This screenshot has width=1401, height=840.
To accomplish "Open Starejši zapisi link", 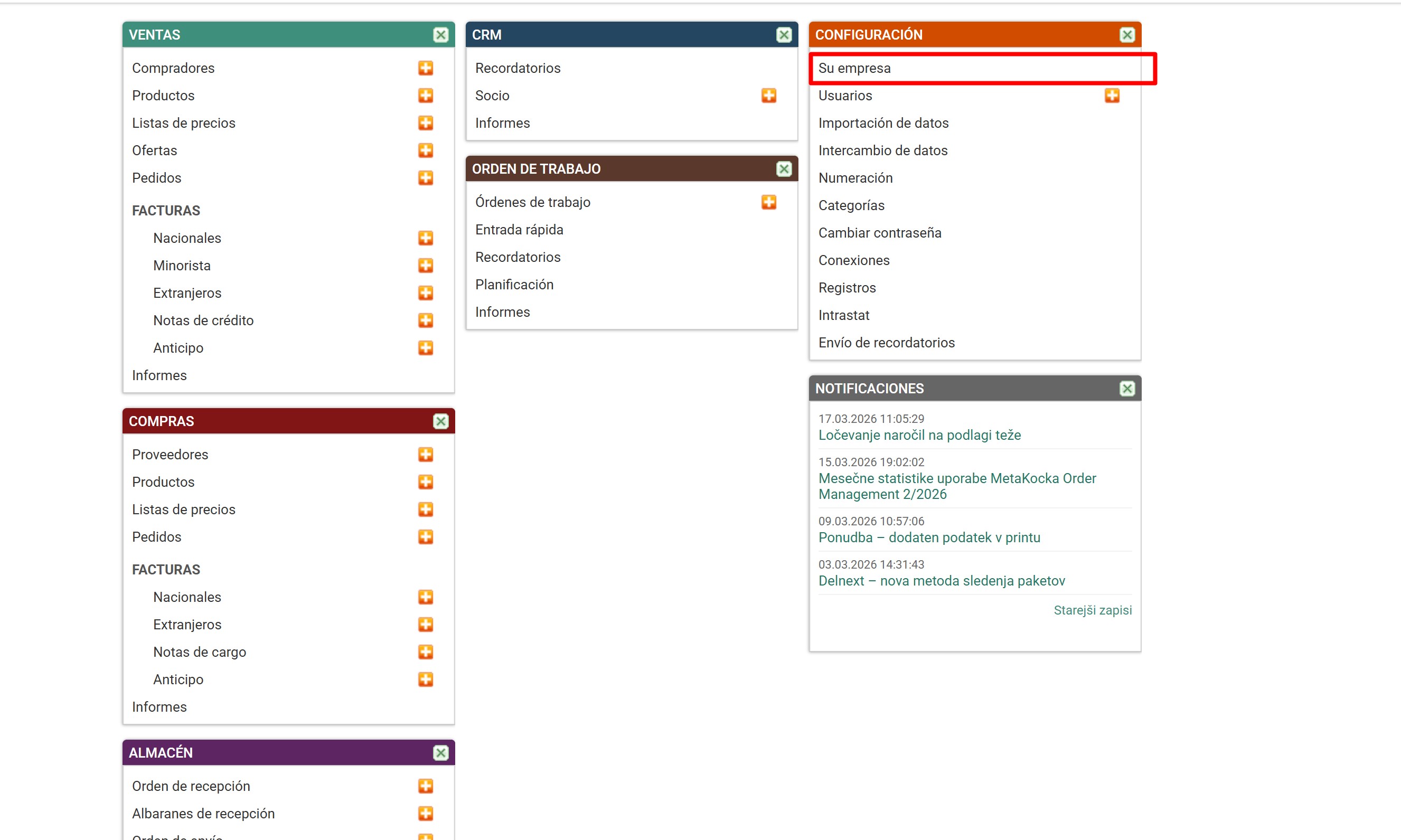I will pos(1093,610).
